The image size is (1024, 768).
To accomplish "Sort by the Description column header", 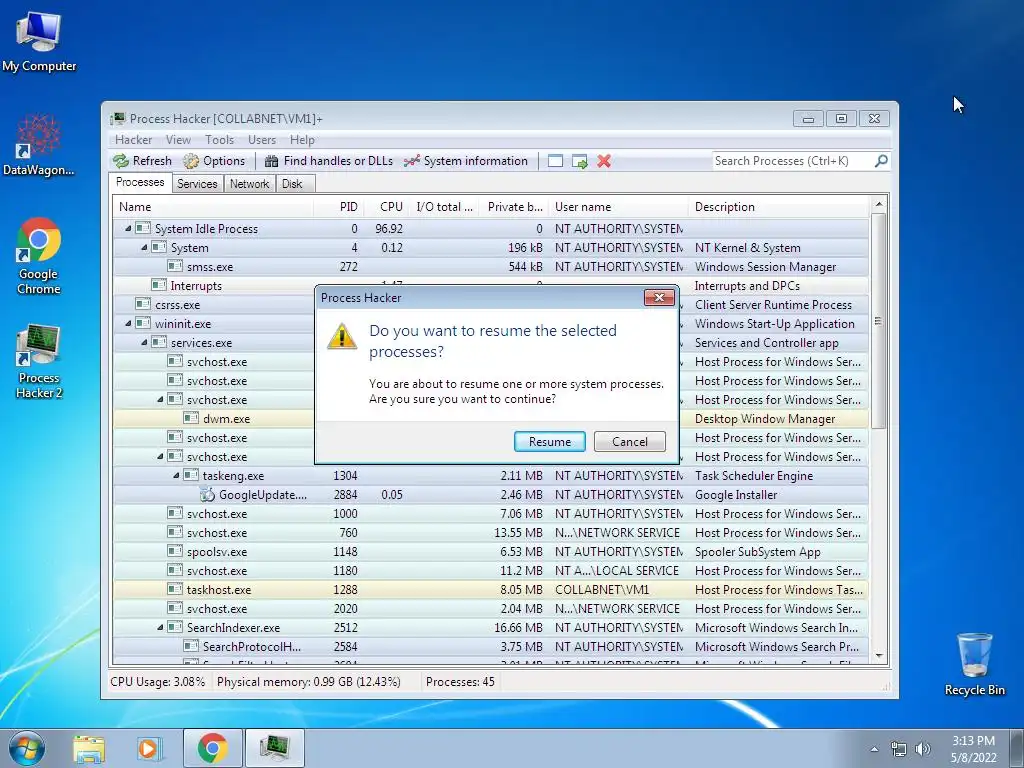I will point(778,206).
